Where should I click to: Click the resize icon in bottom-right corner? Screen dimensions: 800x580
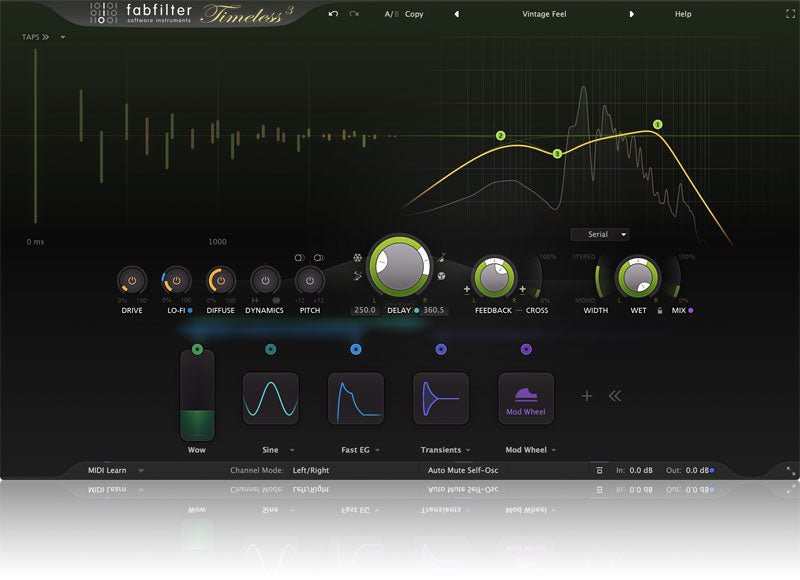click(x=790, y=471)
